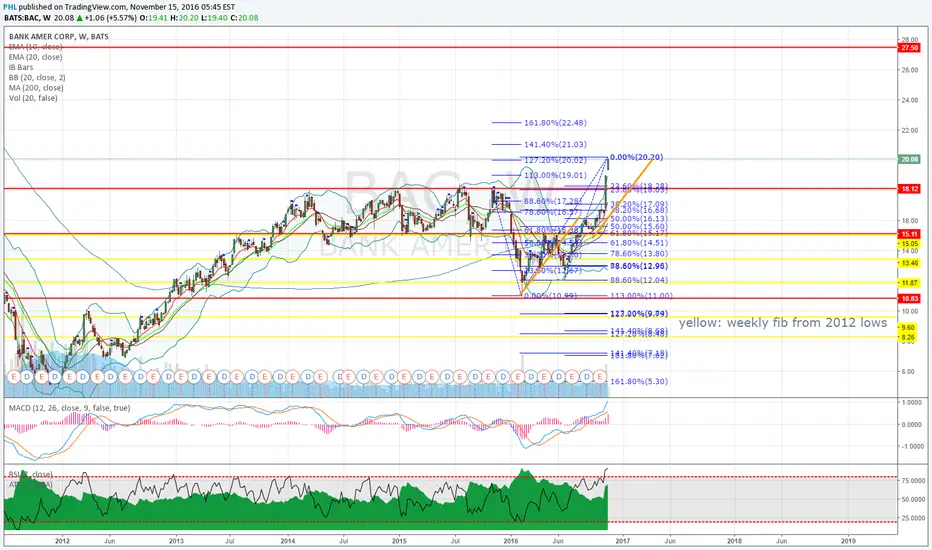Image resolution: width=932 pixels, height=550 pixels.
Task: Click the yellow 13.46 price level tag
Action: tap(910, 263)
